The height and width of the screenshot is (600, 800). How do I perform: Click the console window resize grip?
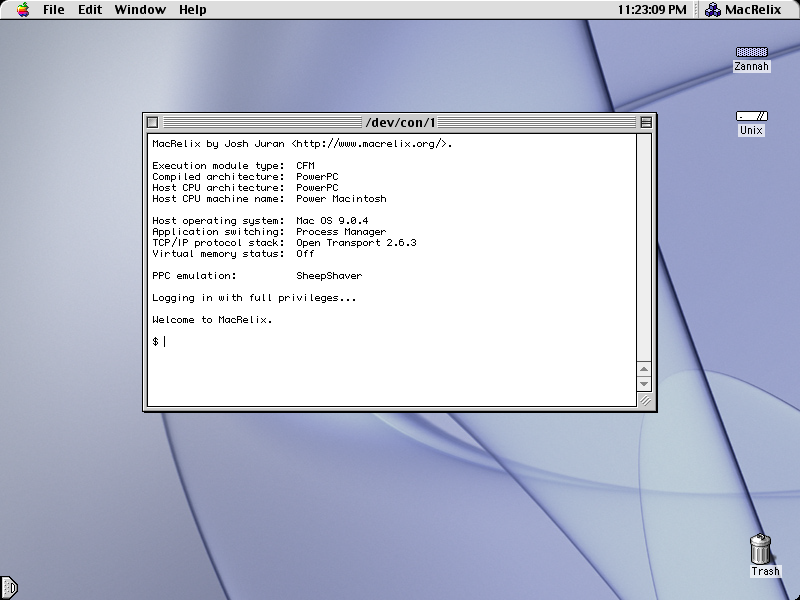point(645,401)
